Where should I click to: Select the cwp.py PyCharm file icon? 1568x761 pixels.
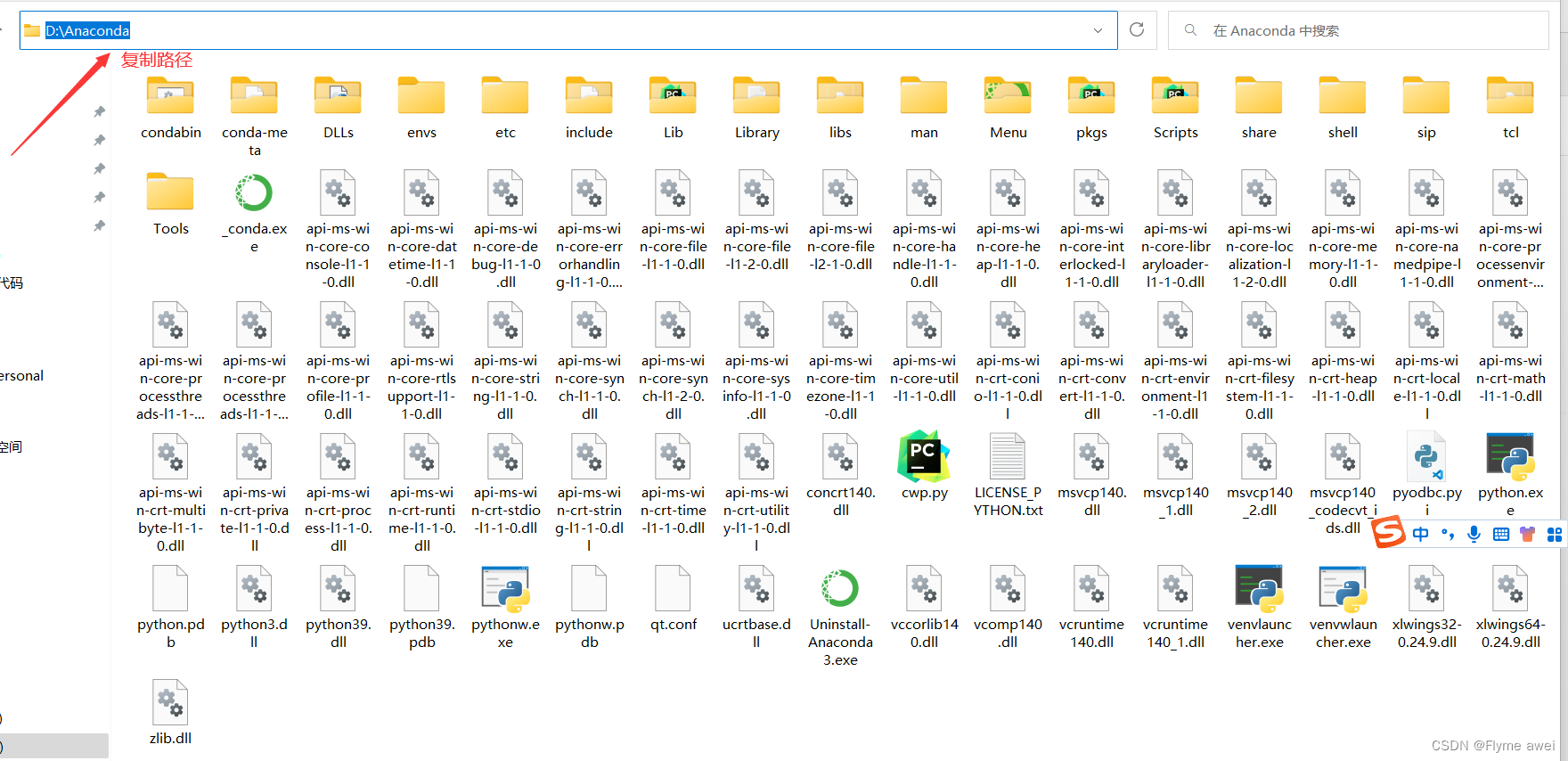(x=924, y=456)
